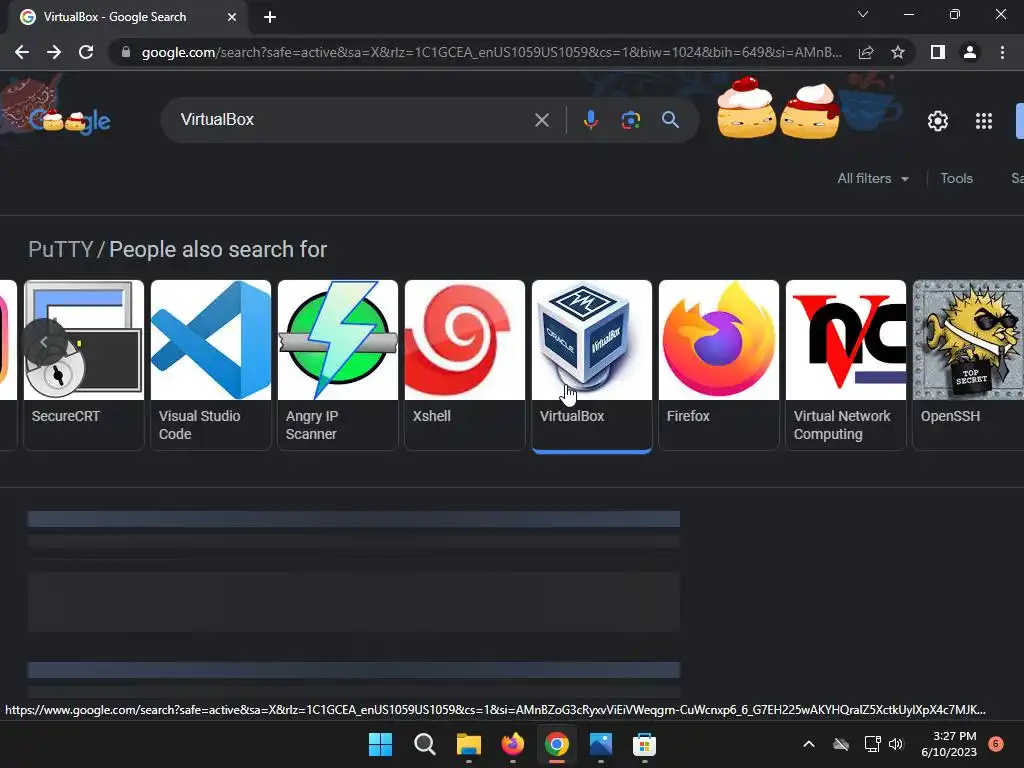This screenshot has width=1024, height=768.
Task: Submit search with the magnifier icon
Action: (x=670, y=120)
